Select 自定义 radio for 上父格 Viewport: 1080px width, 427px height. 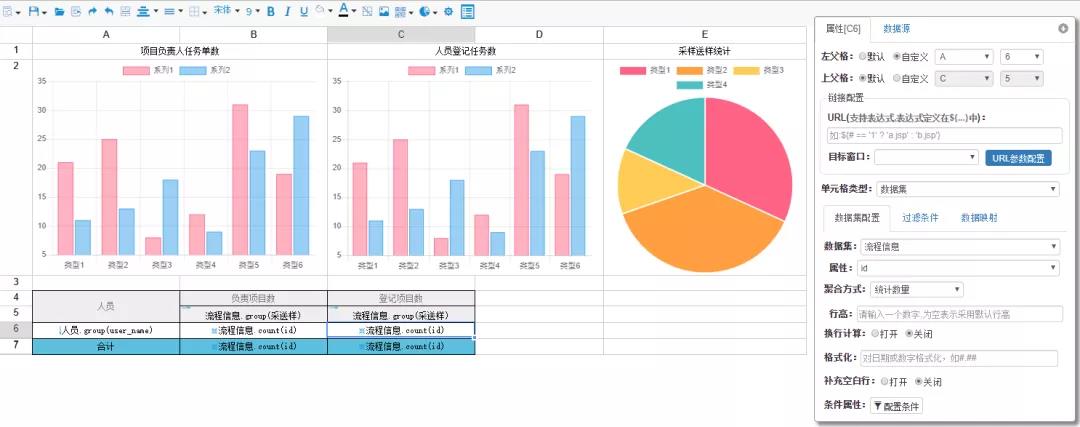click(898, 78)
